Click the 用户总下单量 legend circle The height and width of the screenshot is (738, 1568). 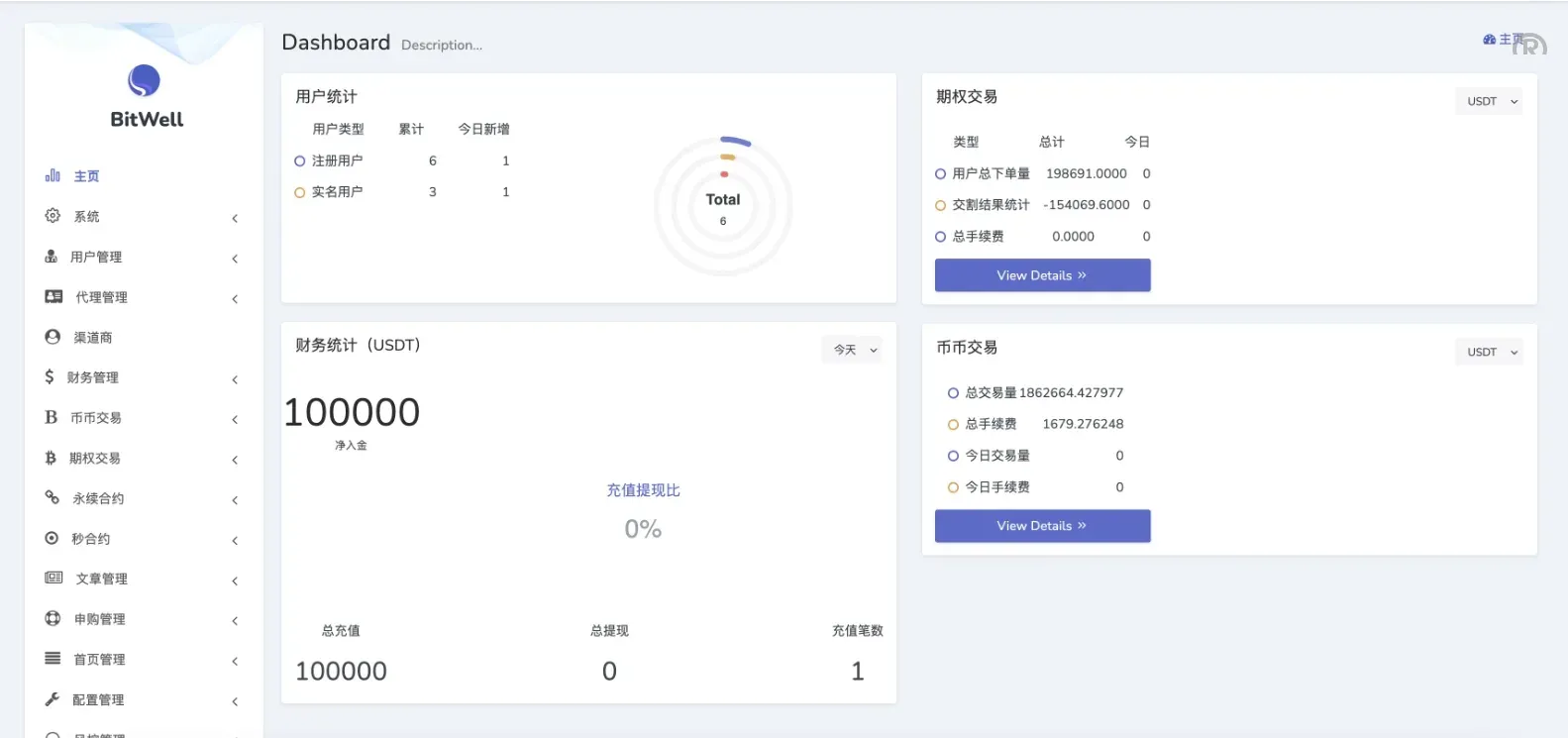point(940,173)
